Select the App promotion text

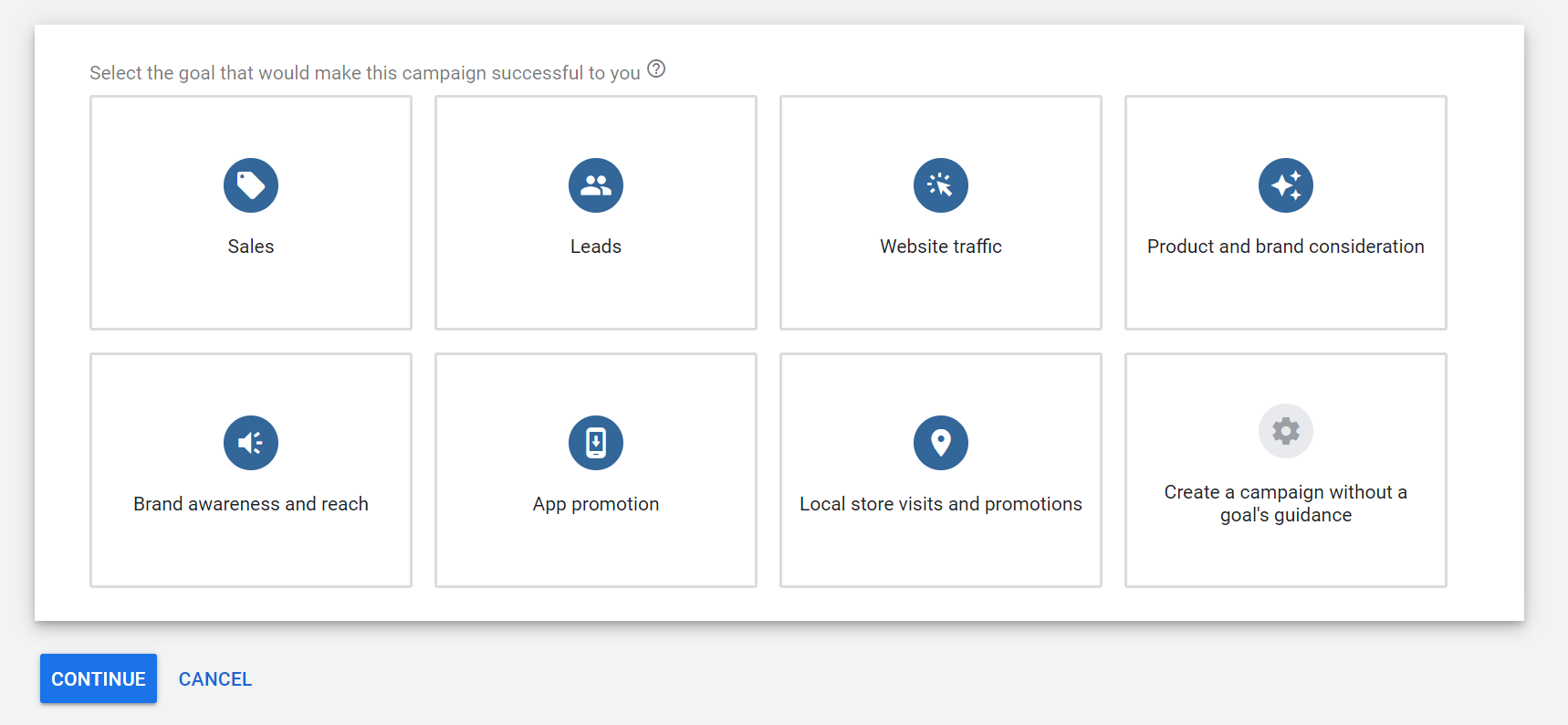click(596, 504)
